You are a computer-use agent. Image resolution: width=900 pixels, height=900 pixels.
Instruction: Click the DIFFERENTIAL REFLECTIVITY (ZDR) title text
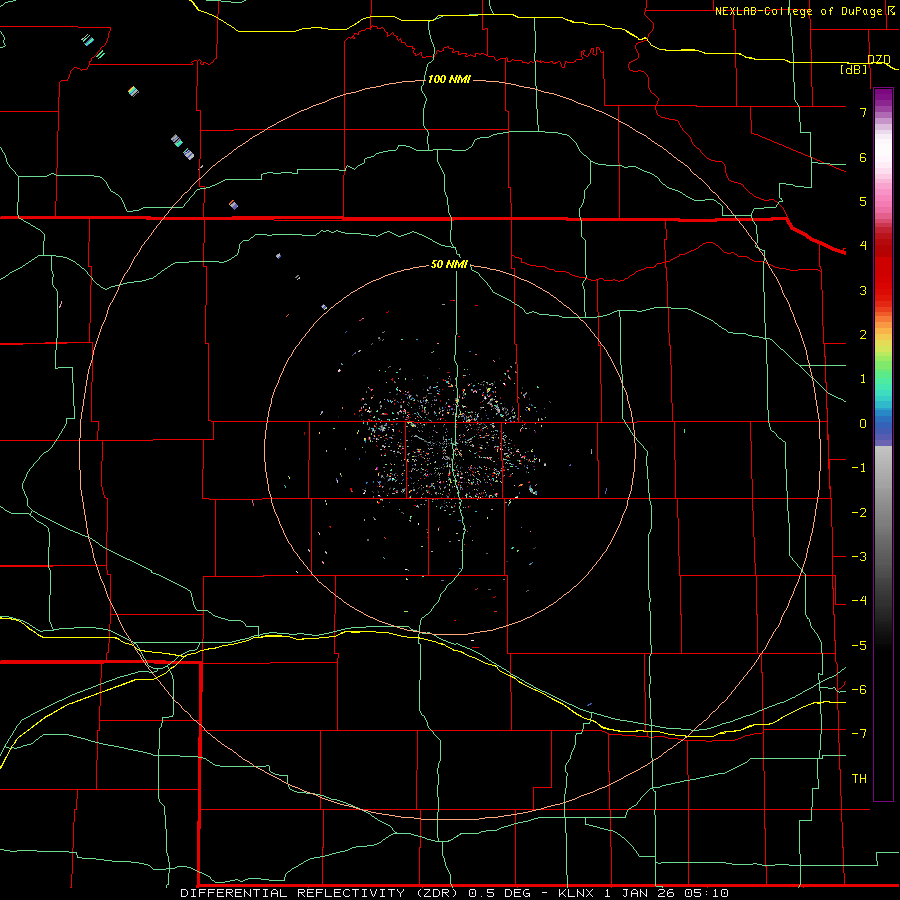pyautogui.click(x=318, y=893)
